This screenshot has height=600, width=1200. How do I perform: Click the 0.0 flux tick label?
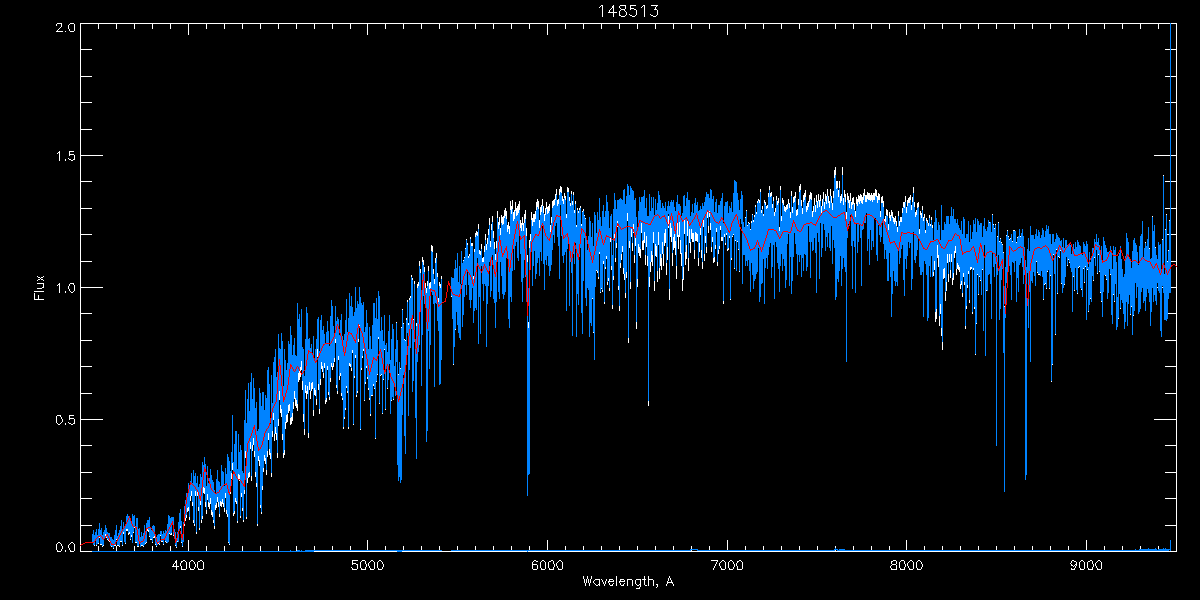(64, 547)
